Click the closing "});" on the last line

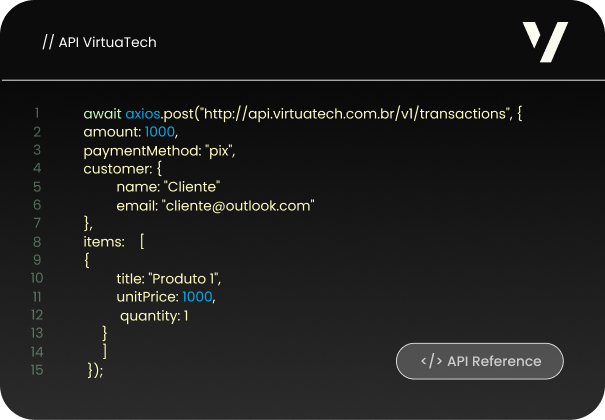tap(95, 370)
